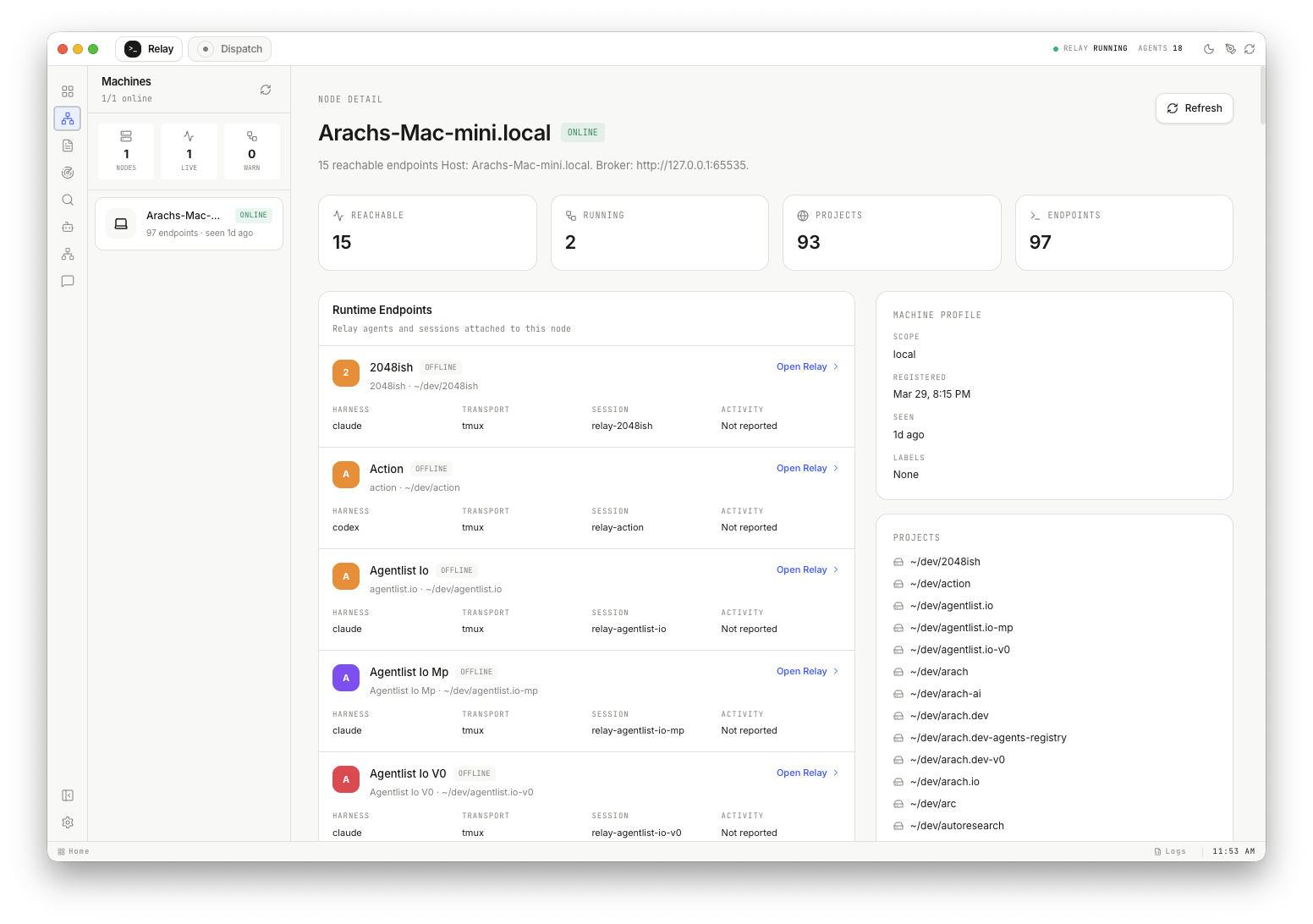Expand Open Relay chevron for Agentlist Io V0

pyautogui.click(x=836, y=773)
